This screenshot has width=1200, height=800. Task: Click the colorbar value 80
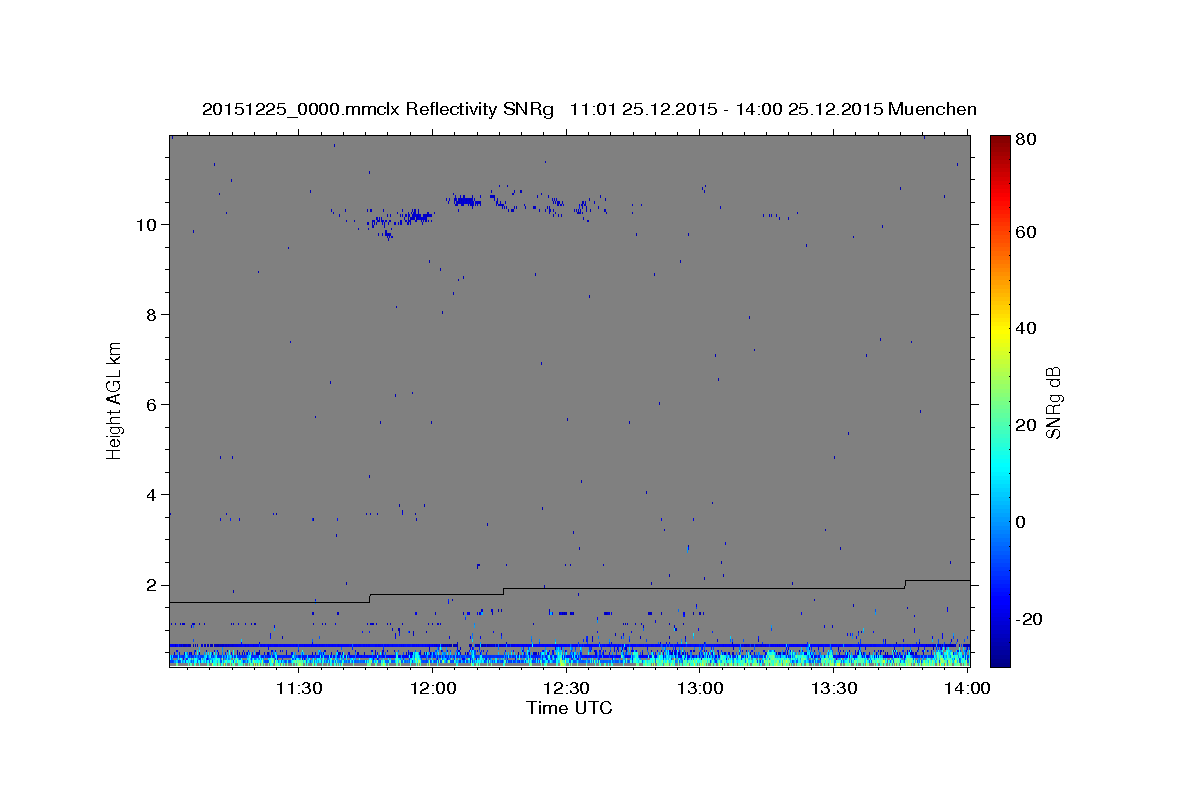[x=1025, y=140]
